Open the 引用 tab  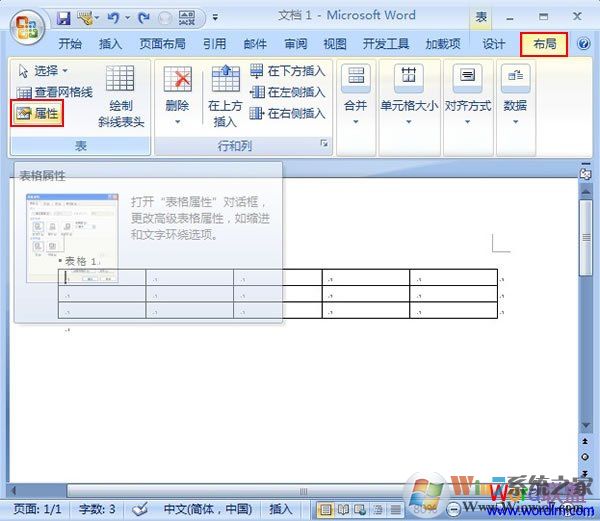(215, 44)
